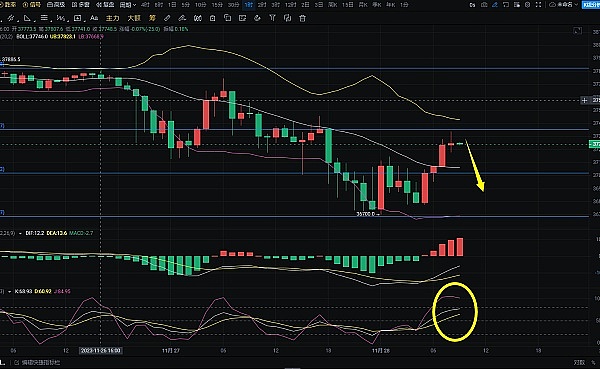Select the rectangle shape tool

78,18
